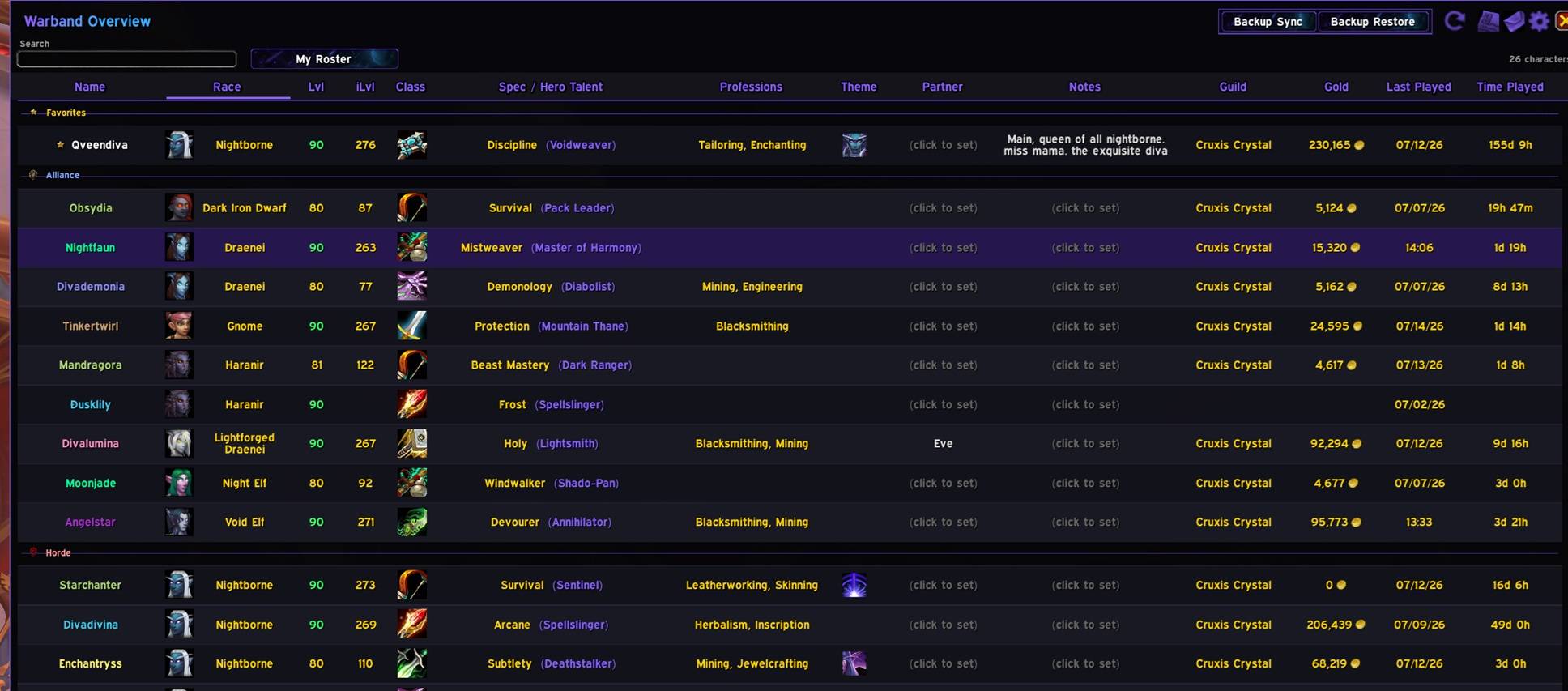Screen dimensions: 1568x691
Task: Sort by the Time Played header
Action: pos(1510,87)
